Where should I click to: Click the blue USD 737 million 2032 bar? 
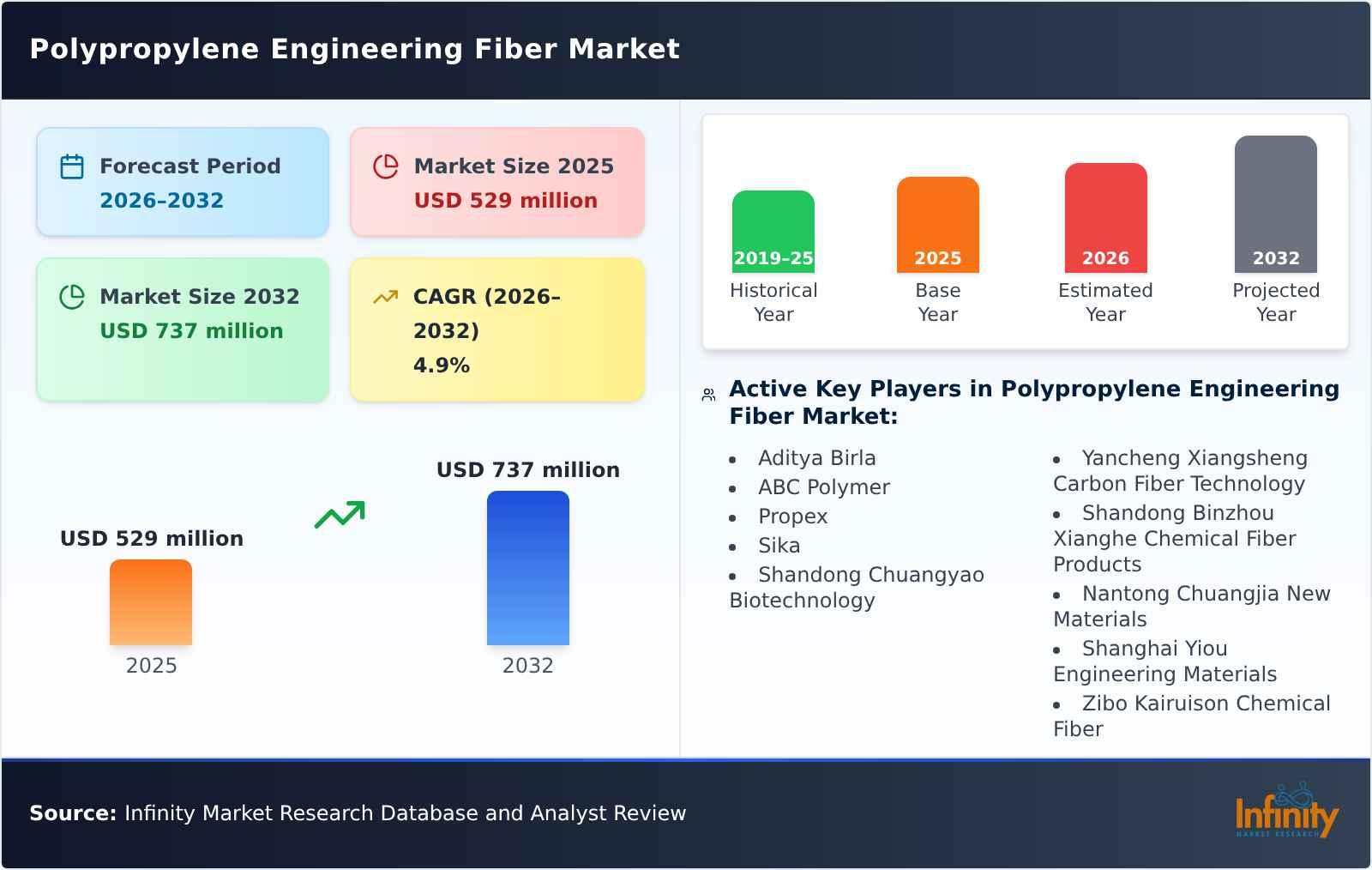(527, 566)
